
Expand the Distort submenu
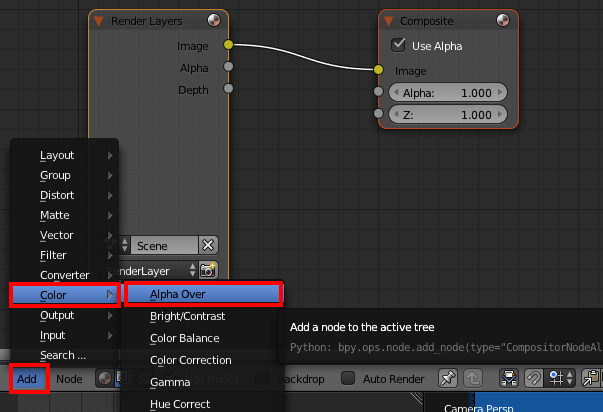point(64,195)
